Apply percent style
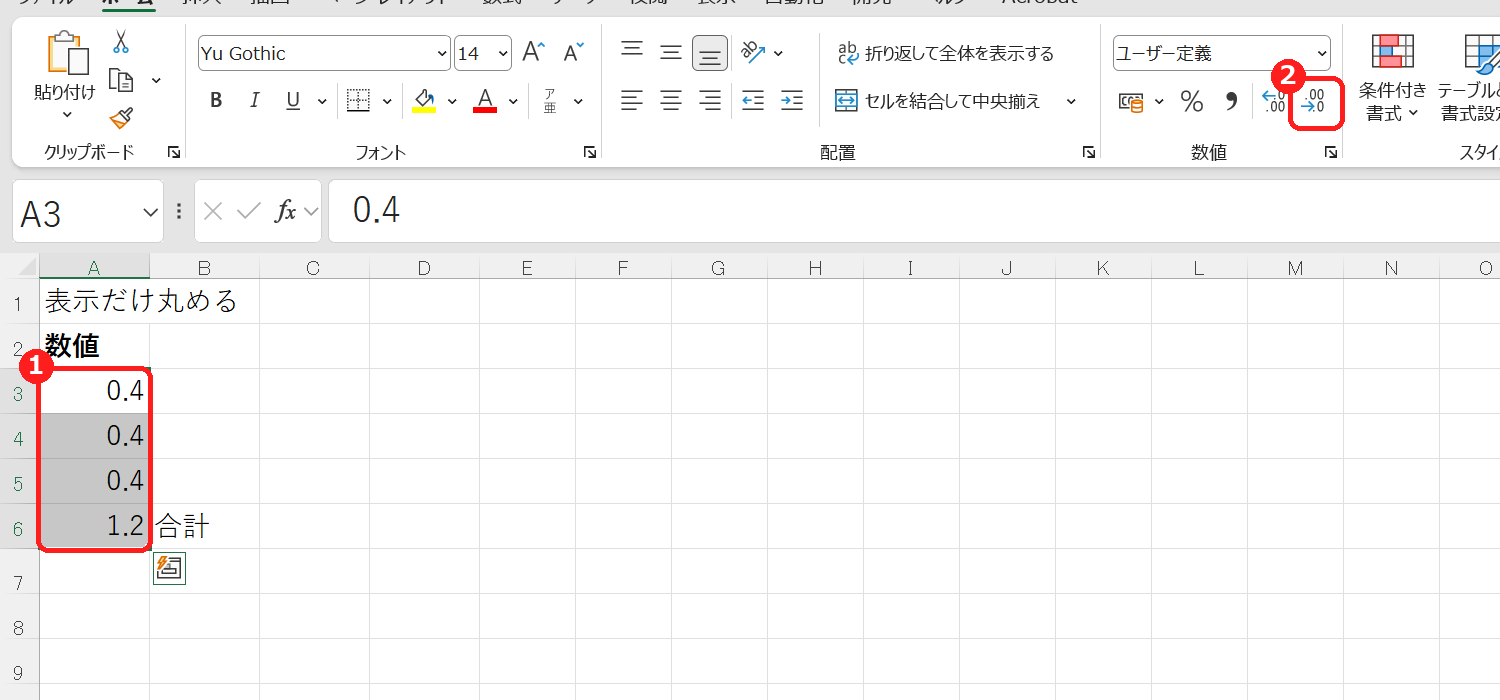This screenshot has width=1500, height=700. (x=1191, y=101)
